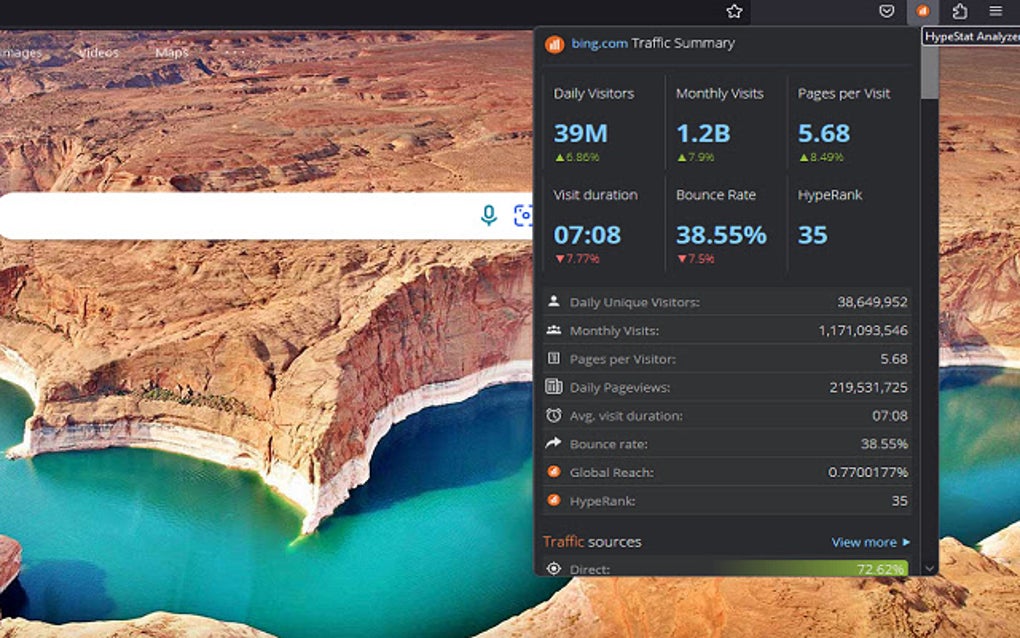
Task: Switch to the Videos tab on Bing
Action: click(97, 52)
